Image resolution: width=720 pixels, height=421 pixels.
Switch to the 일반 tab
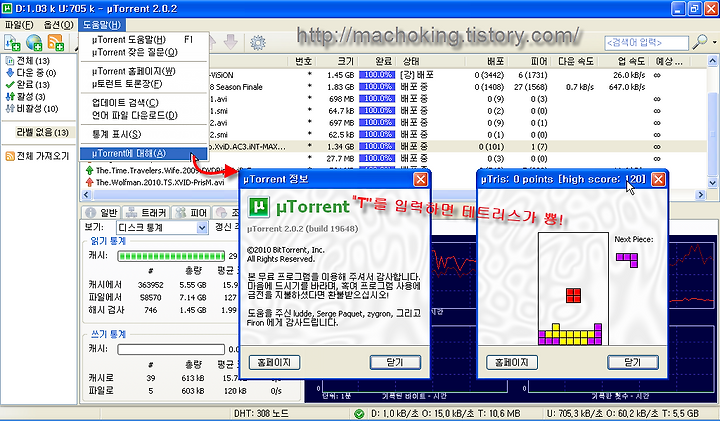[x=102, y=213]
